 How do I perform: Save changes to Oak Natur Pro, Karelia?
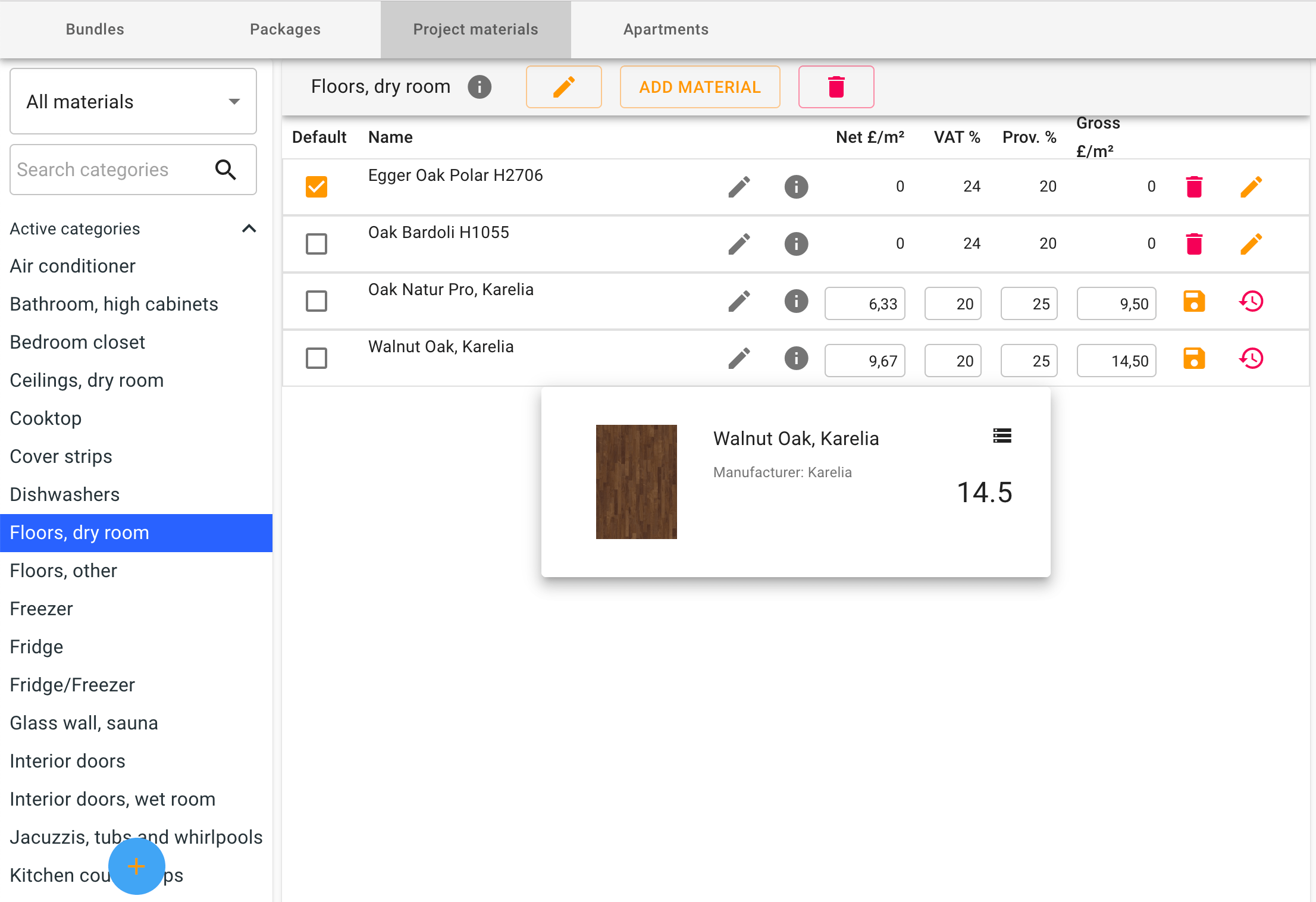point(1194,301)
